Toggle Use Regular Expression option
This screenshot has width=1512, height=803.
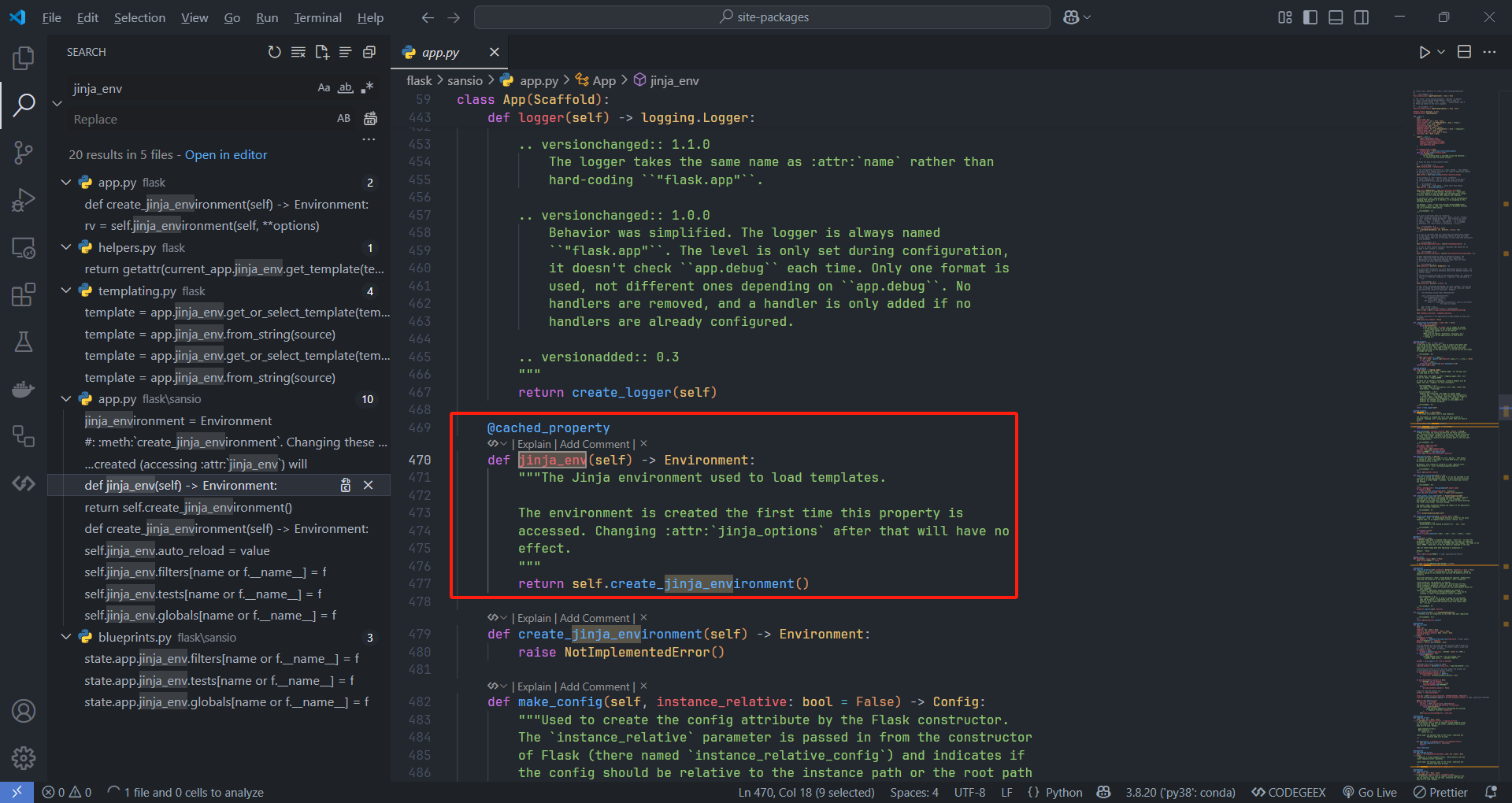tap(367, 88)
